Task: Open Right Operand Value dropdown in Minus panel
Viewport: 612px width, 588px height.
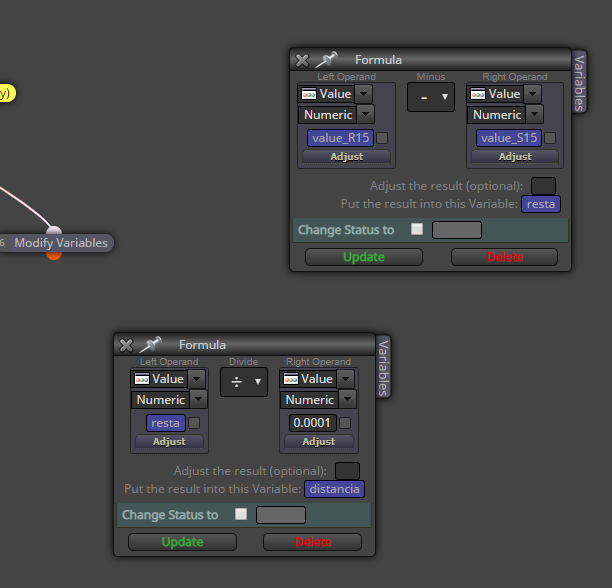Action: coord(532,94)
